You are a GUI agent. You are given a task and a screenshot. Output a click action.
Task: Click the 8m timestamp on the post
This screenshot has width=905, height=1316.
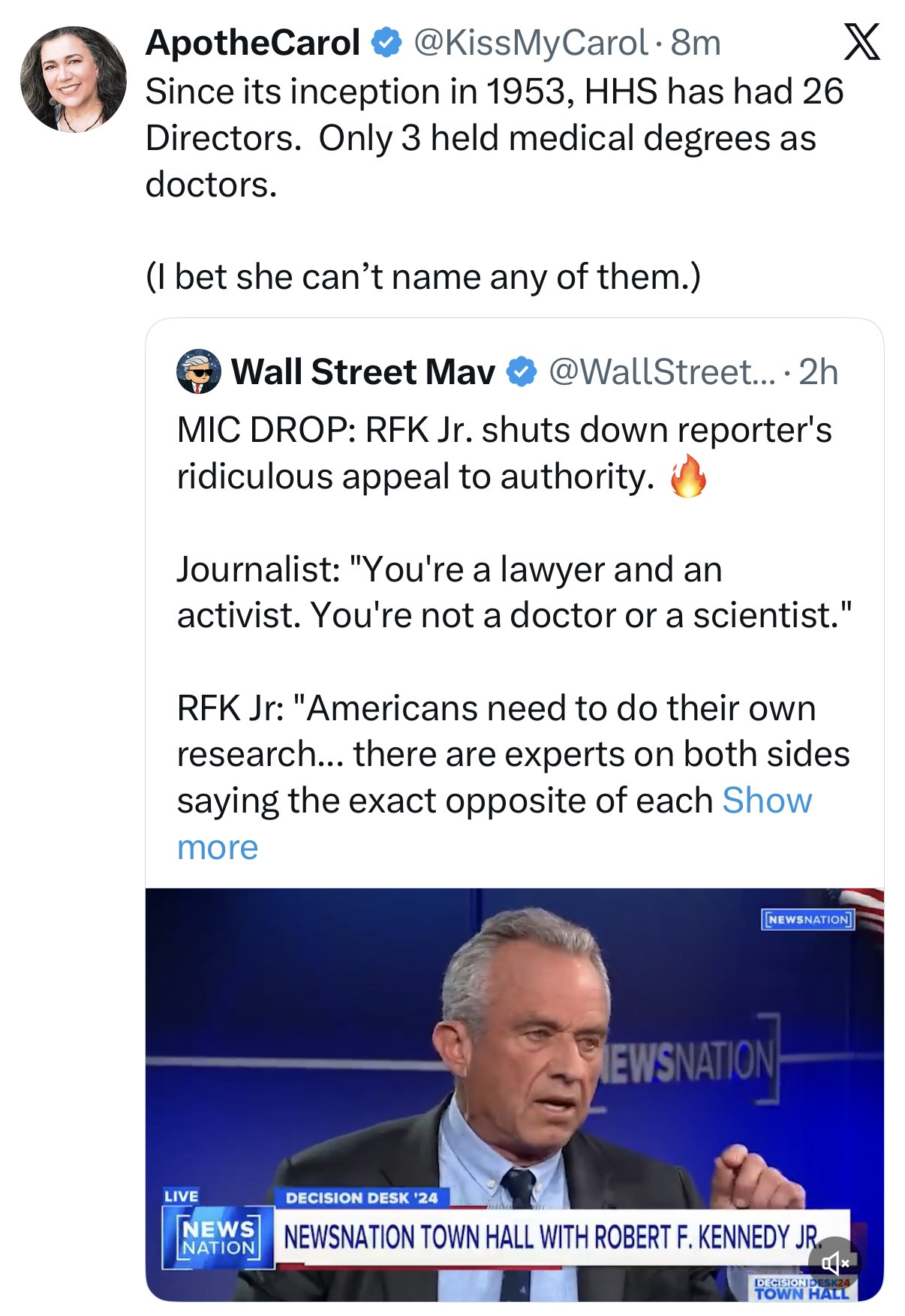tap(696, 43)
